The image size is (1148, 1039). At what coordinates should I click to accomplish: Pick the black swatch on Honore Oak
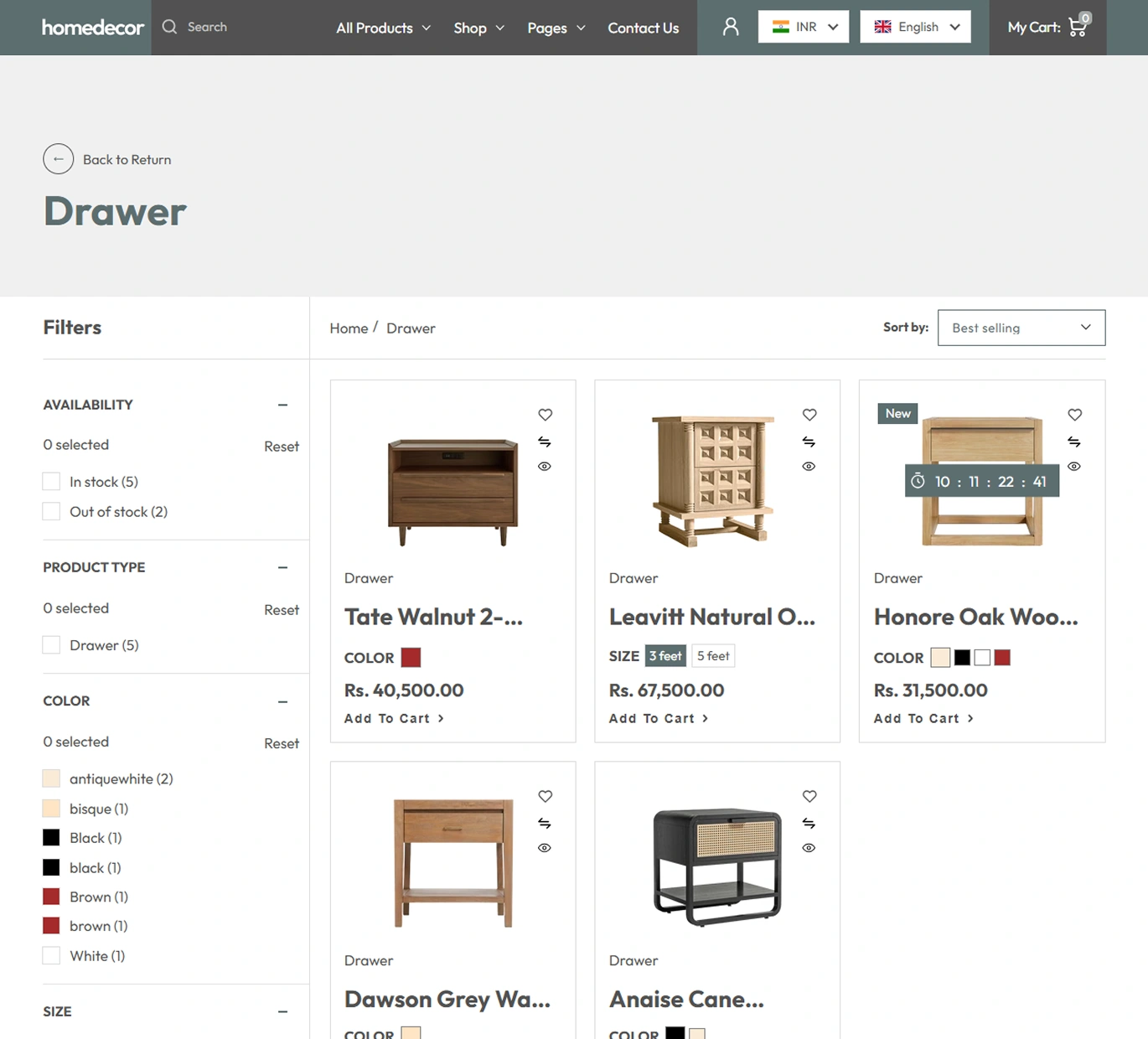click(x=962, y=658)
